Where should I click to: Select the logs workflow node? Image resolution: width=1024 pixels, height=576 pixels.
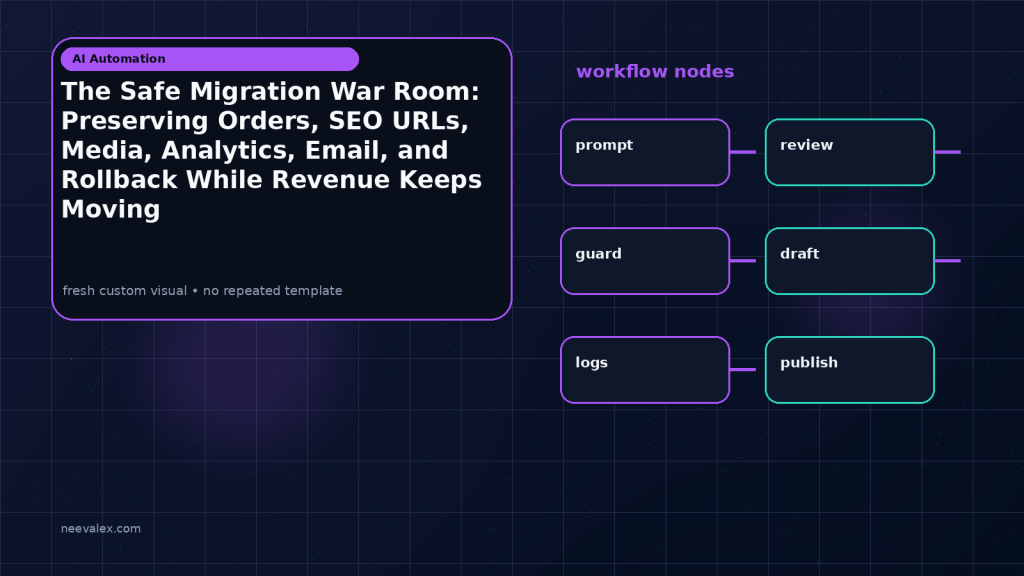point(645,370)
